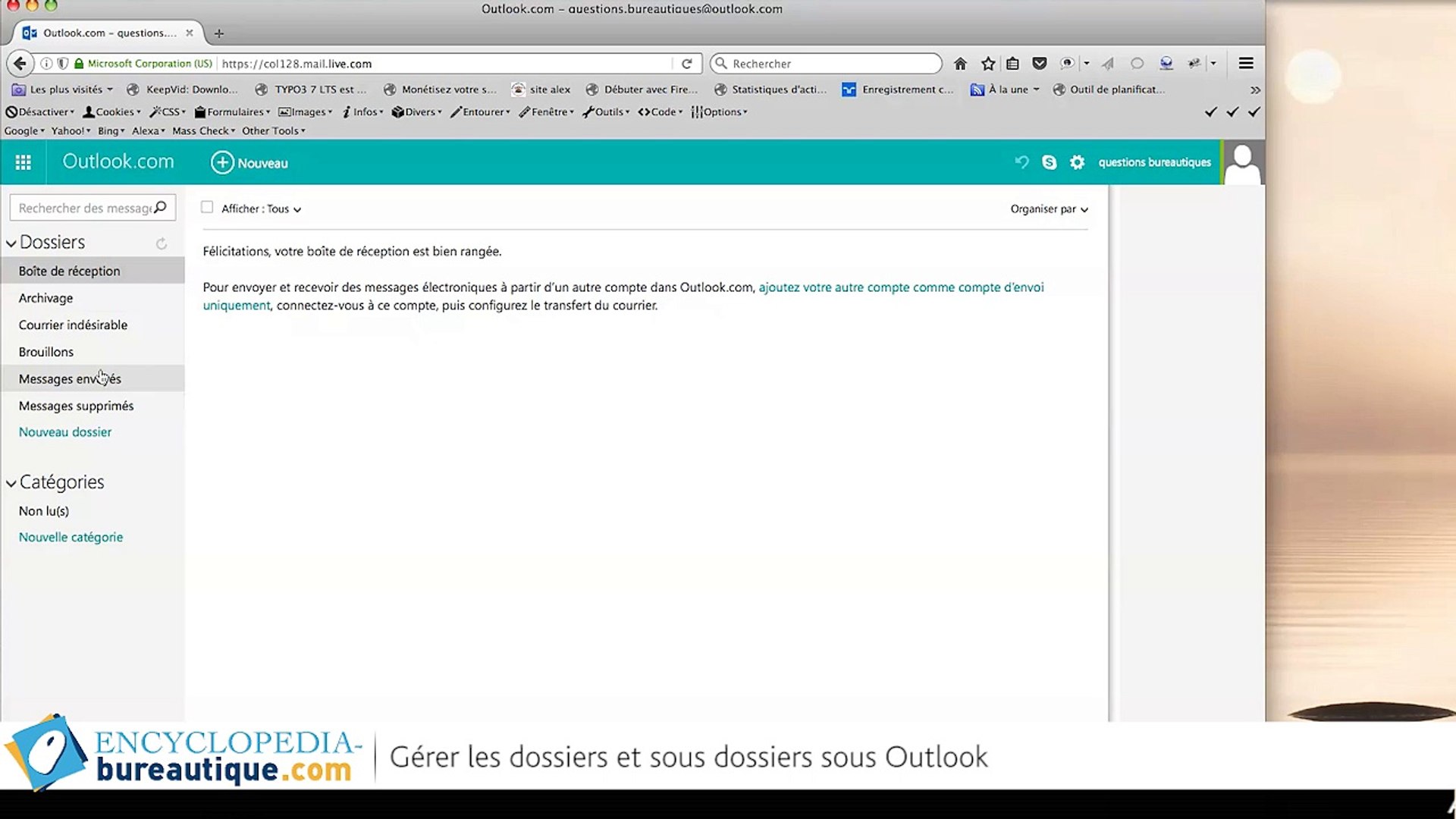
Task: Open the app launcher grid in Outlook header
Action: (x=24, y=162)
